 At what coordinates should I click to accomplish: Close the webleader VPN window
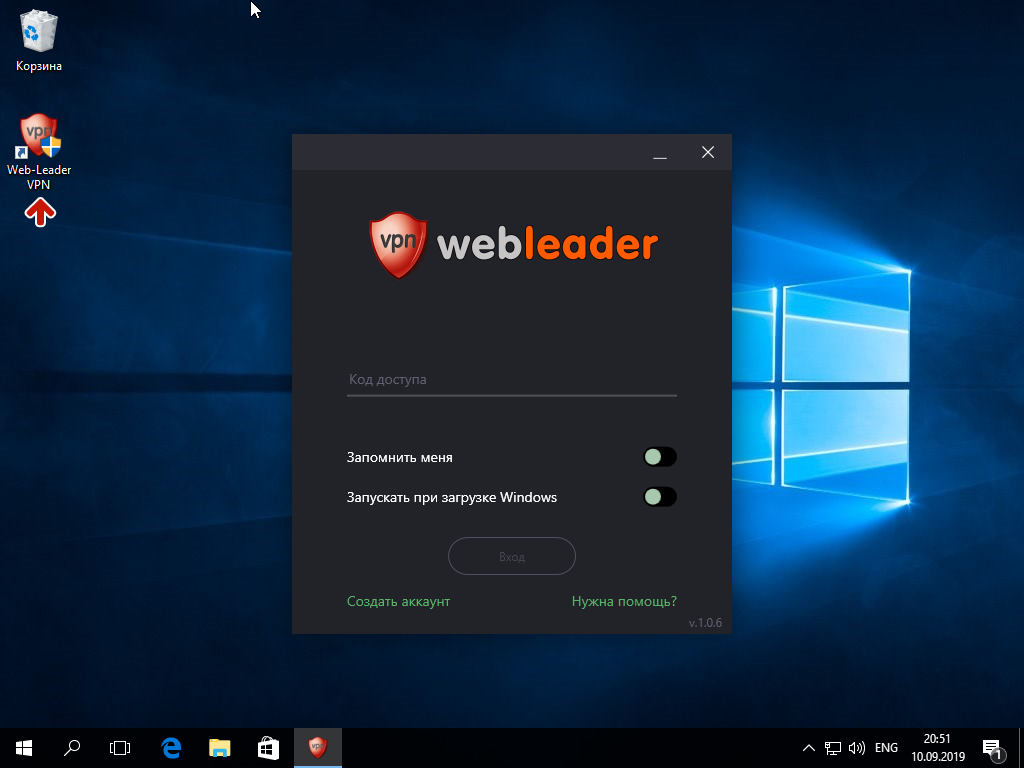coord(707,153)
